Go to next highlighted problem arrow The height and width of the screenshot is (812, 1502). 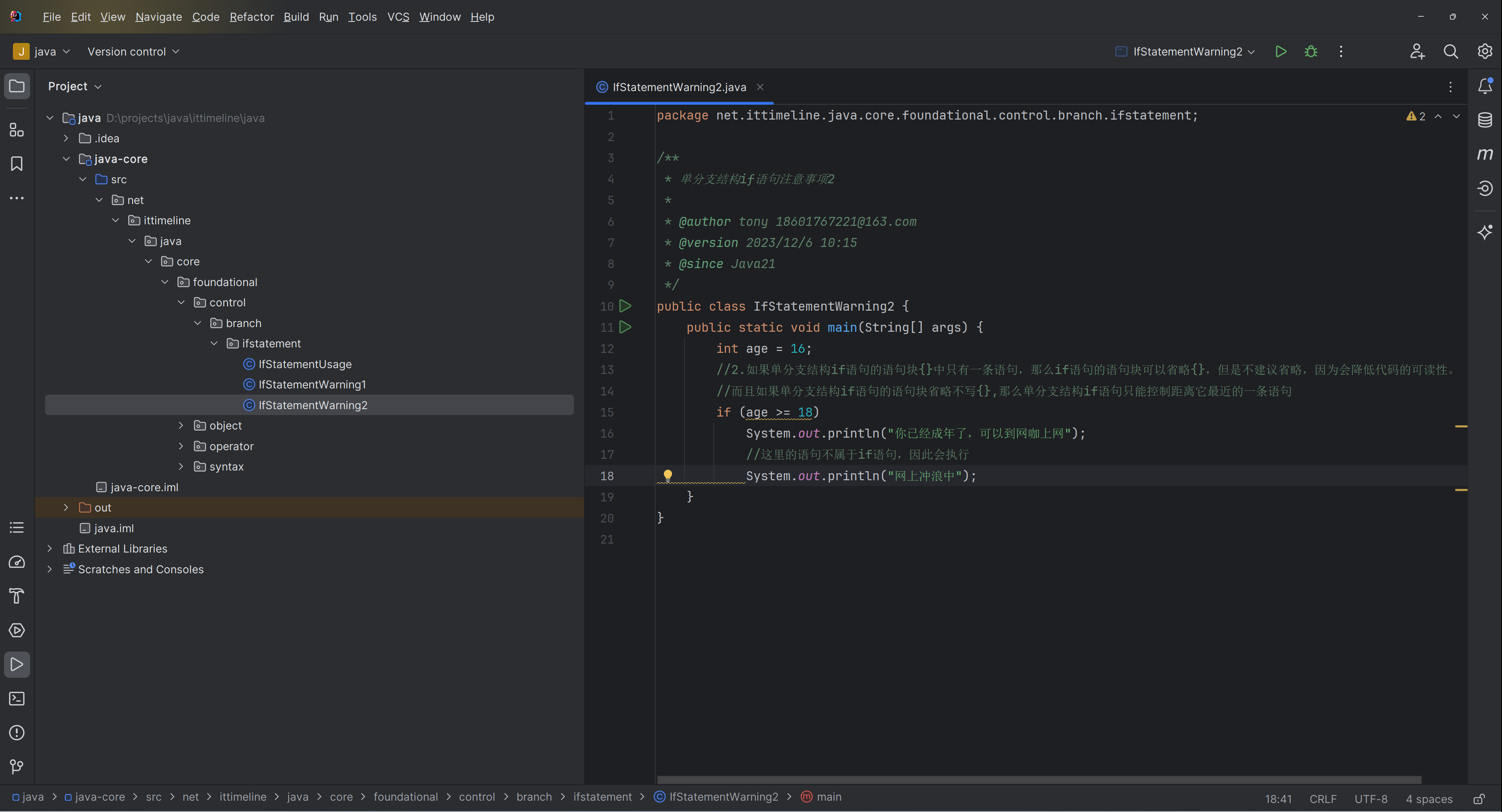click(1456, 116)
